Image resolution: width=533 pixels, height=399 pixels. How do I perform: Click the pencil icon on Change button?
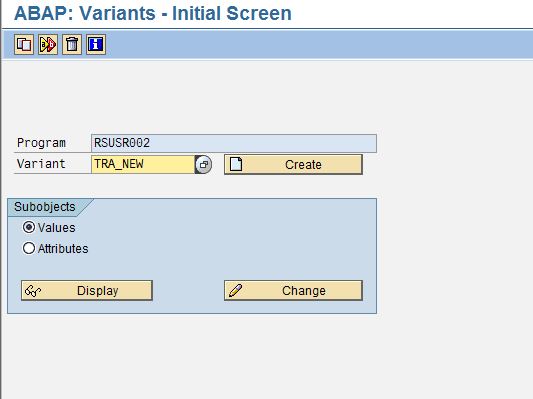pos(235,291)
